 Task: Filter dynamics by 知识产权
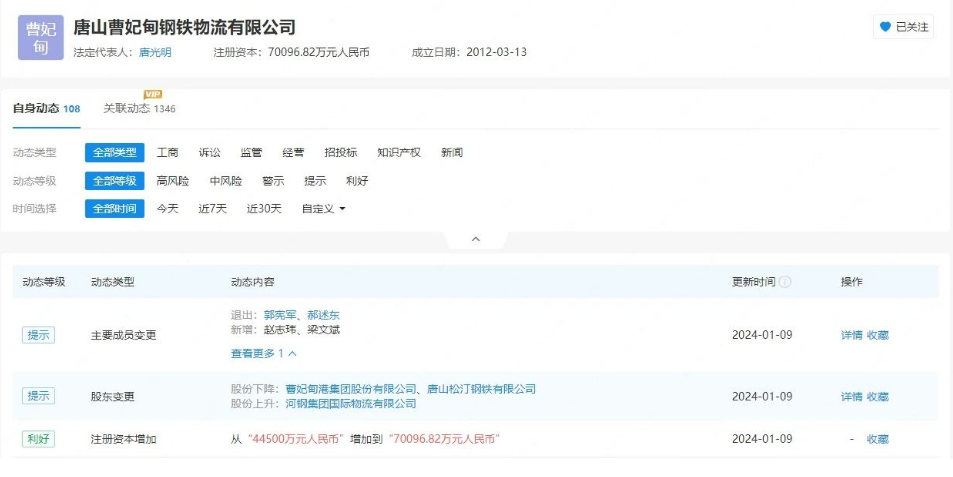[399, 153]
